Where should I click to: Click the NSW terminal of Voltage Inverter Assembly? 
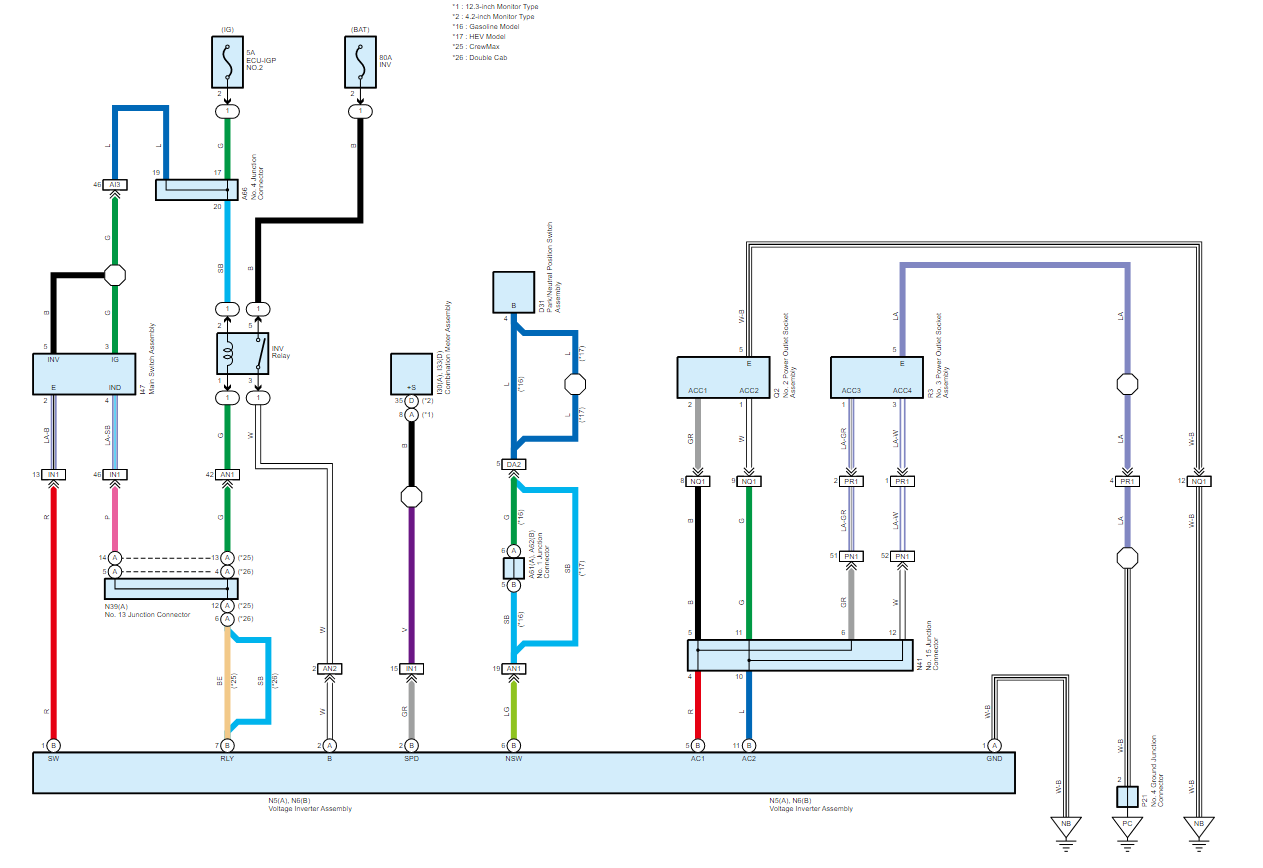(x=513, y=759)
